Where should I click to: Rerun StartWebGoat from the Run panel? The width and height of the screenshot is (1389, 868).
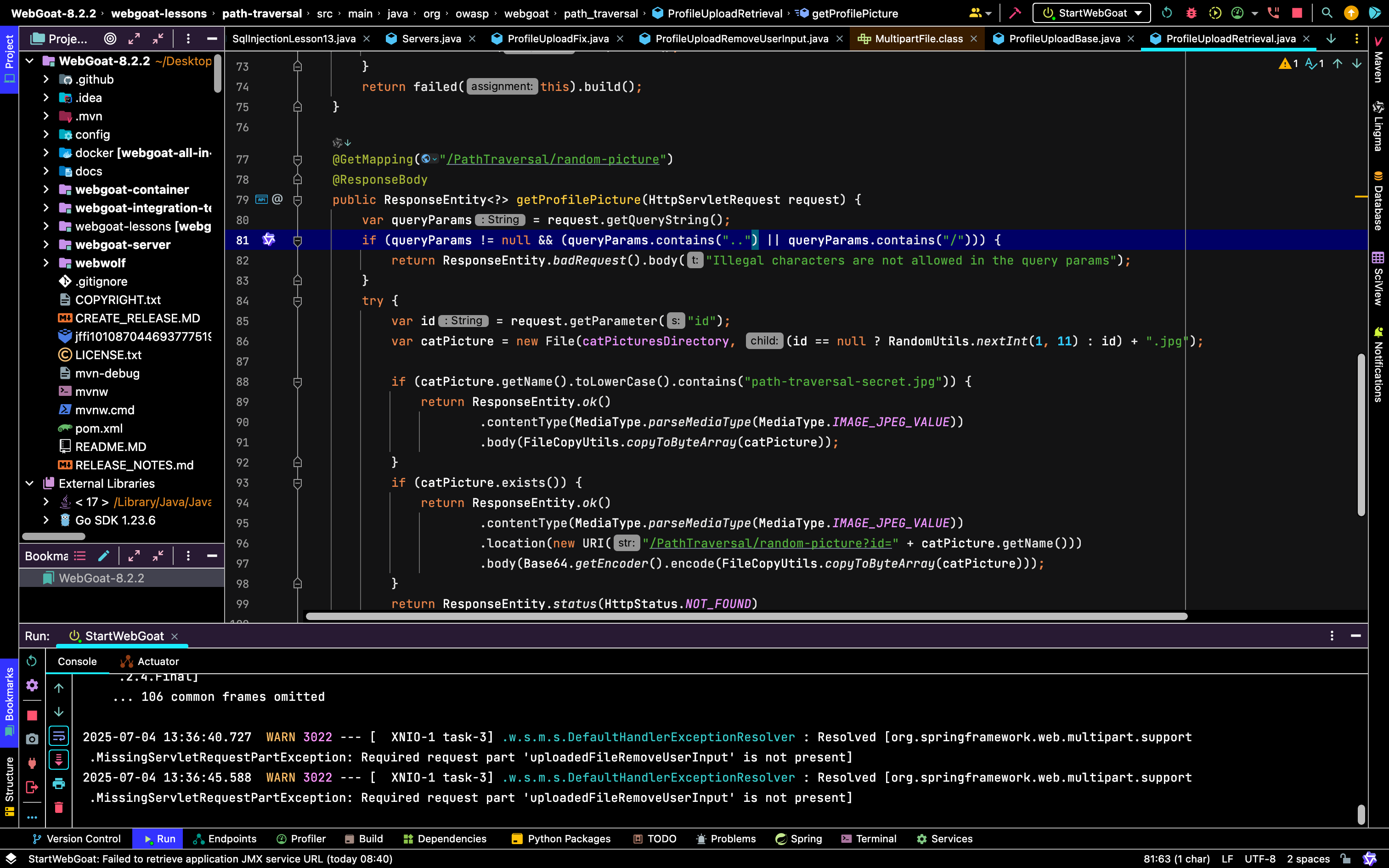[32, 661]
